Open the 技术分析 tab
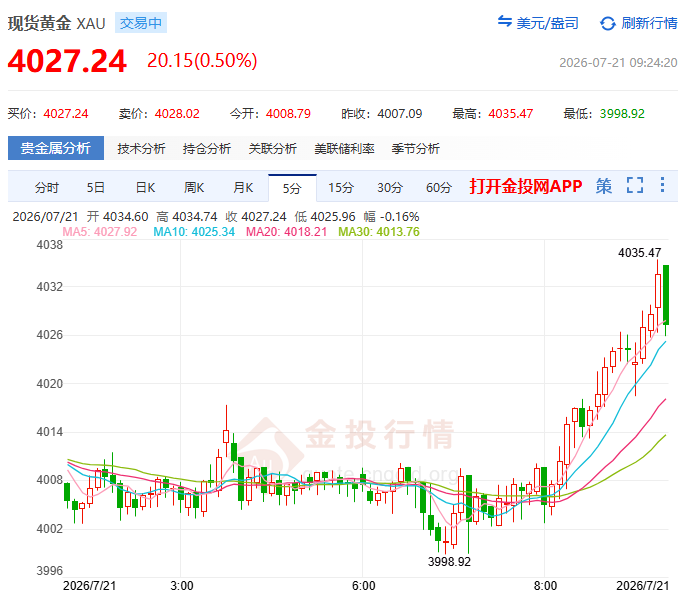 pos(141,149)
